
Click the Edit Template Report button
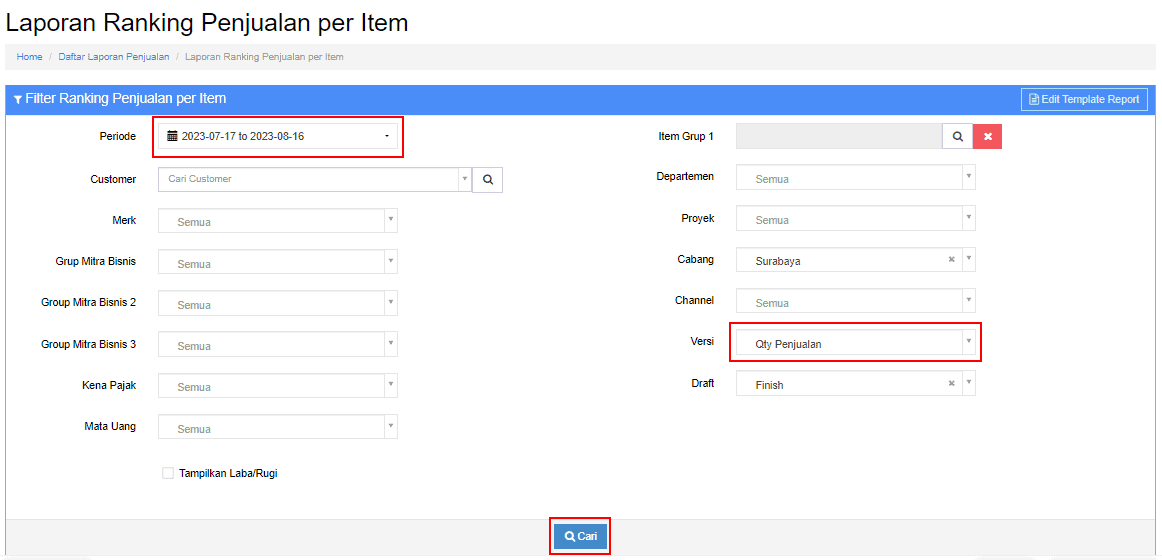[x=1084, y=99]
